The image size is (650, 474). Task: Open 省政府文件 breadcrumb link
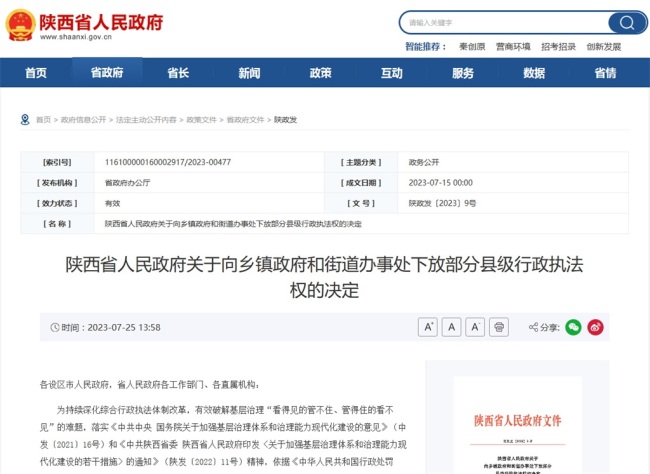click(245, 120)
